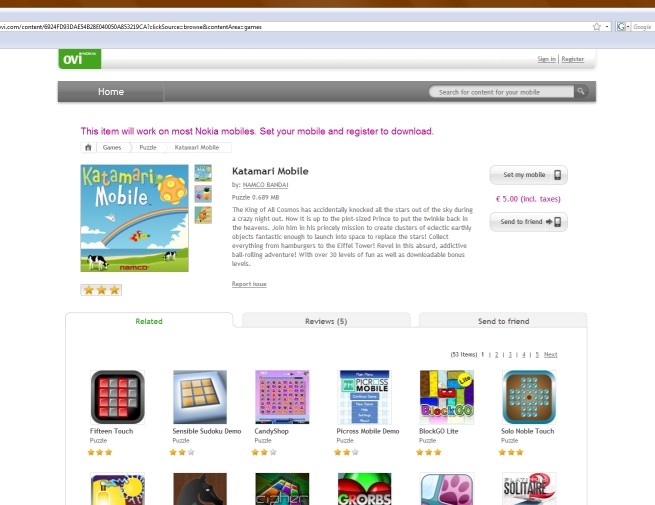Screen dimensions: 655x505
Task: Switch to the Send to friend tab
Action: click(x=503, y=321)
